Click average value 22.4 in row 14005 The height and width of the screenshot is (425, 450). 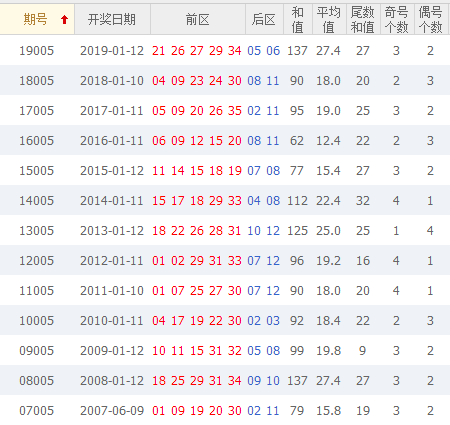(328, 201)
